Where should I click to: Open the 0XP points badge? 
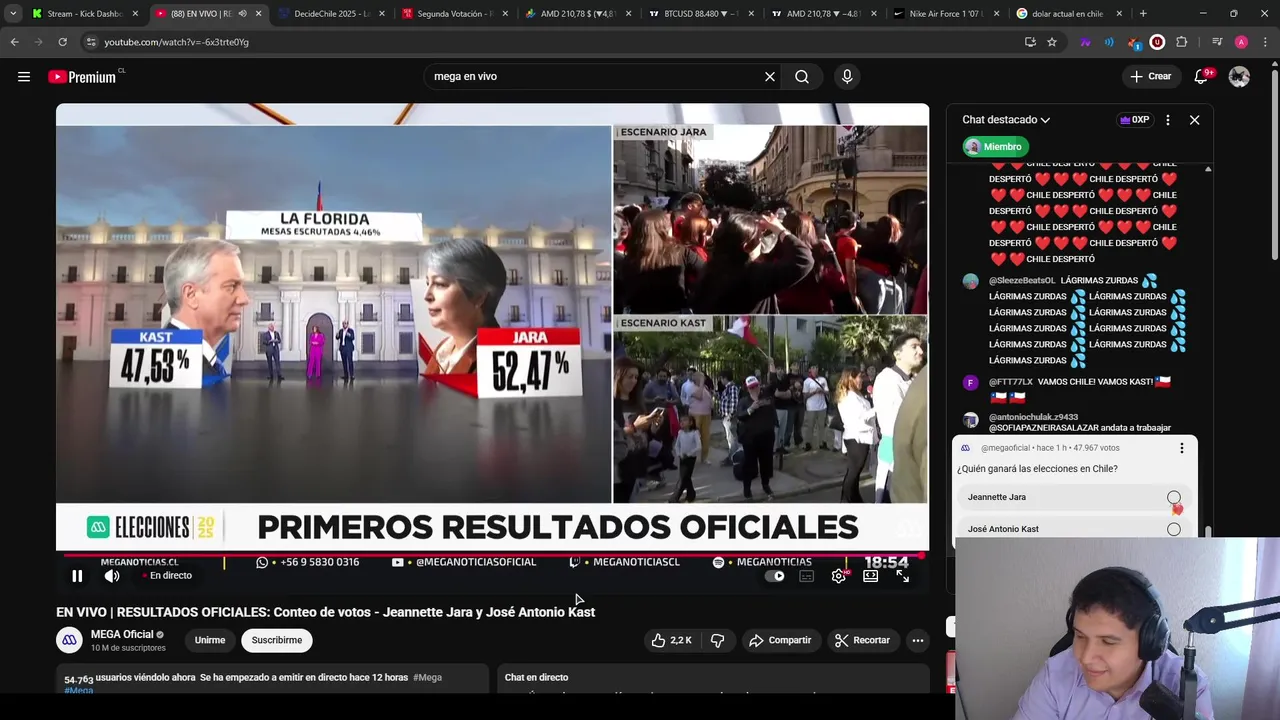coord(1134,120)
